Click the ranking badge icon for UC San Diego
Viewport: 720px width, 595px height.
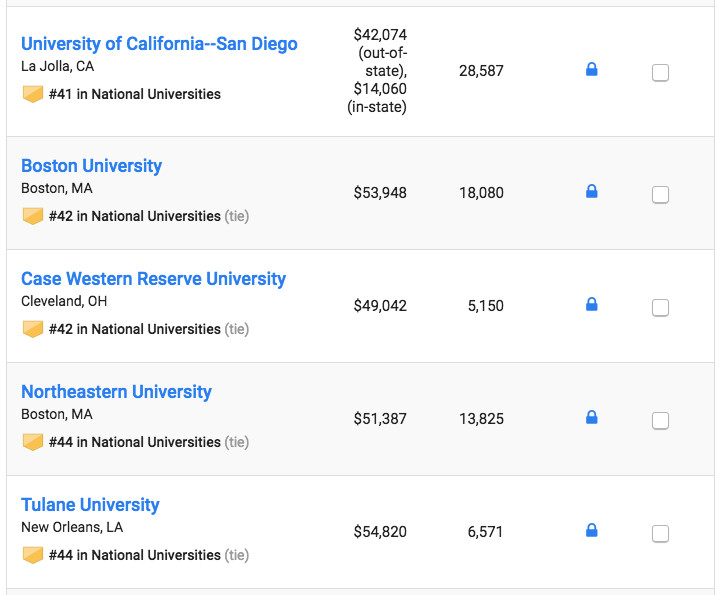click(33, 94)
